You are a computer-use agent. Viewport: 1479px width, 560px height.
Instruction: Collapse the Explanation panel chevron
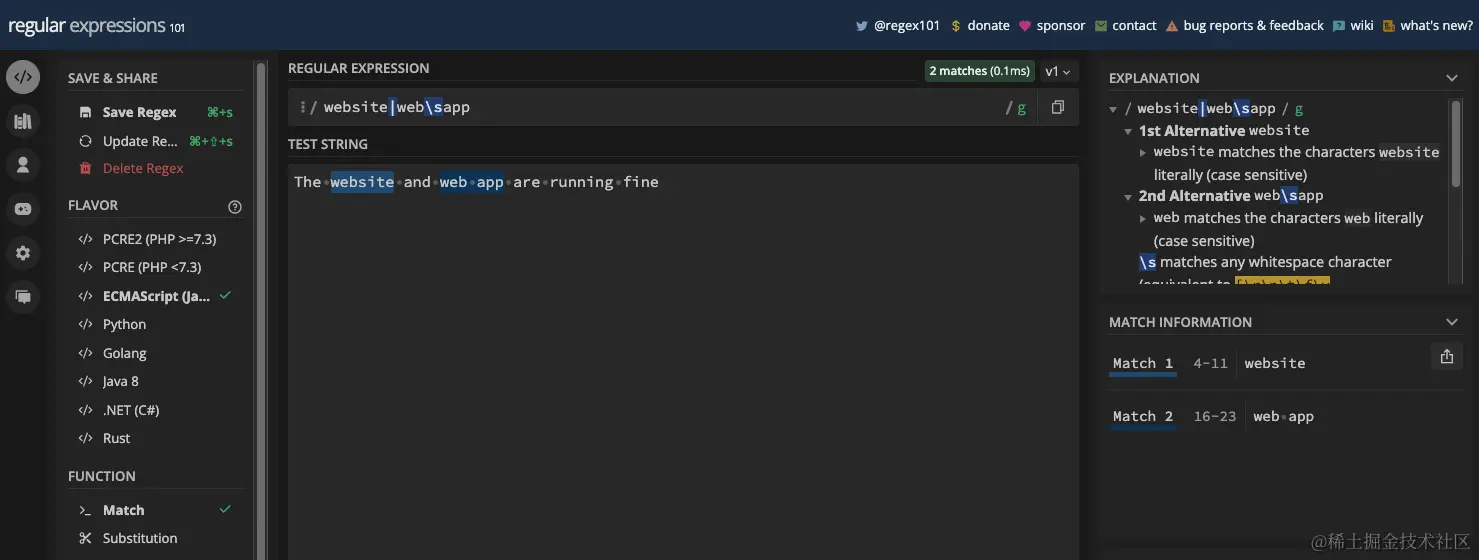coord(1452,78)
